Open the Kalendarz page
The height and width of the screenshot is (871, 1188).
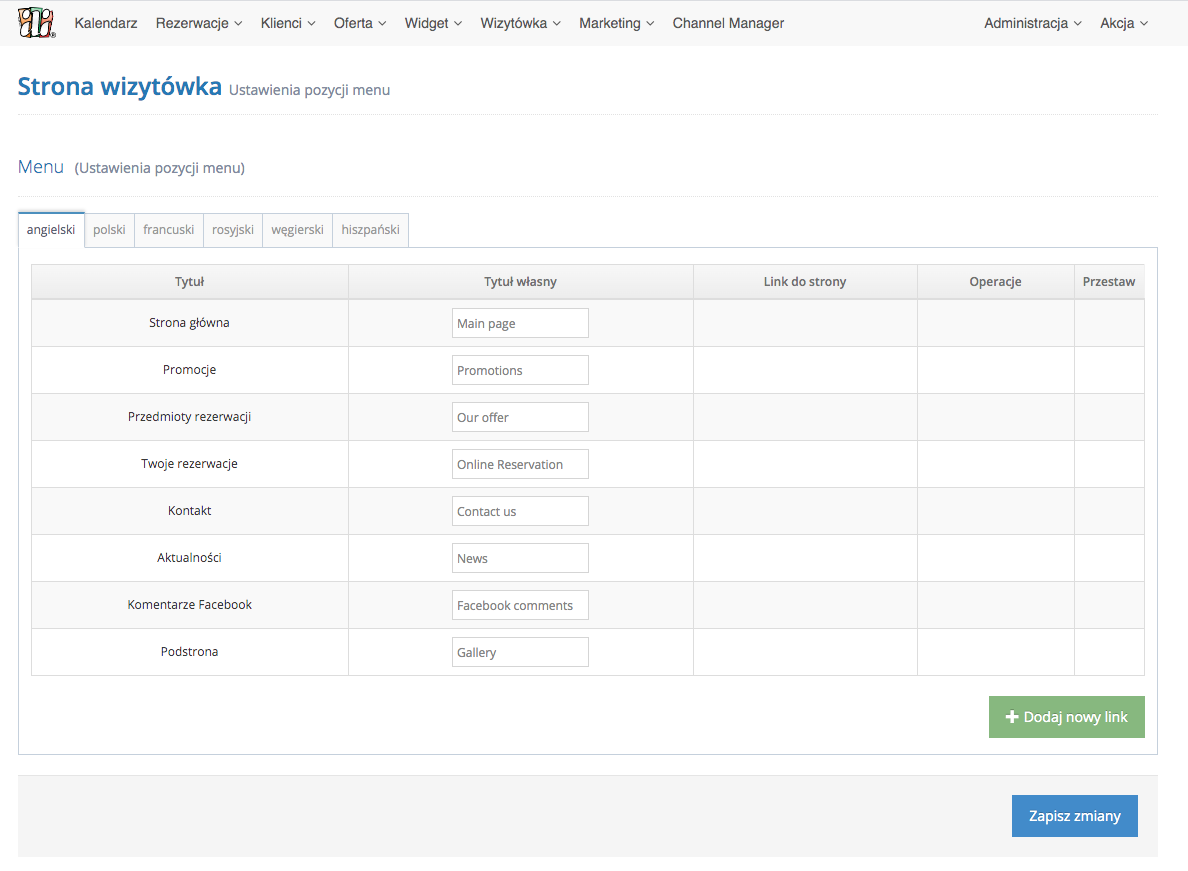point(106,23)
